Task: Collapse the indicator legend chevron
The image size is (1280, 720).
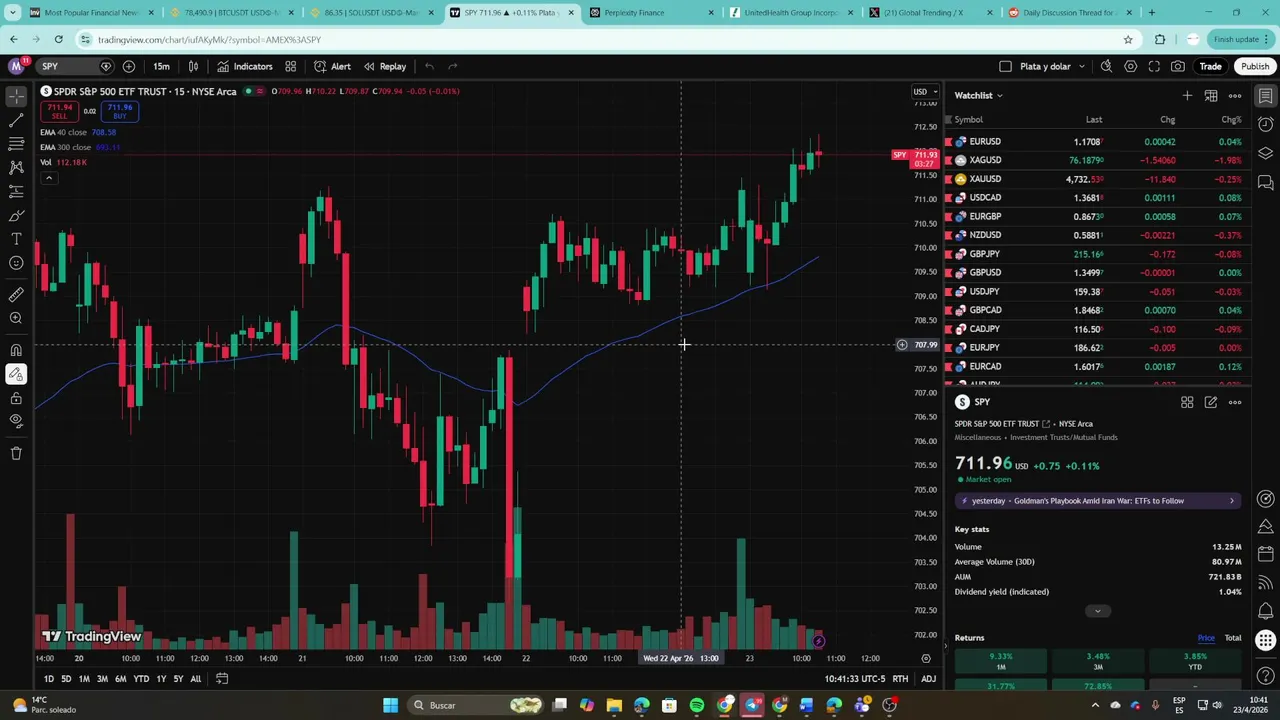Action: point(48,178)
